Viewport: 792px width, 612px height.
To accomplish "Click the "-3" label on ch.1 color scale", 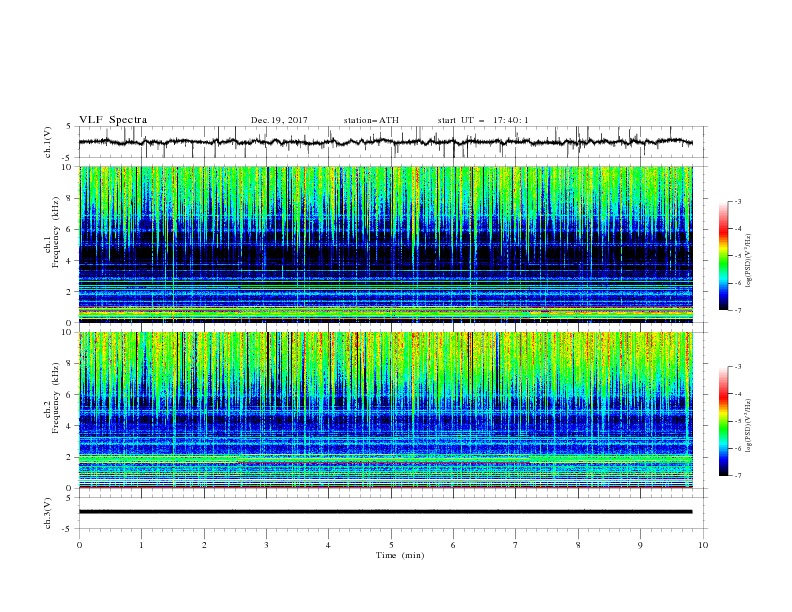I will click(737, 201).
